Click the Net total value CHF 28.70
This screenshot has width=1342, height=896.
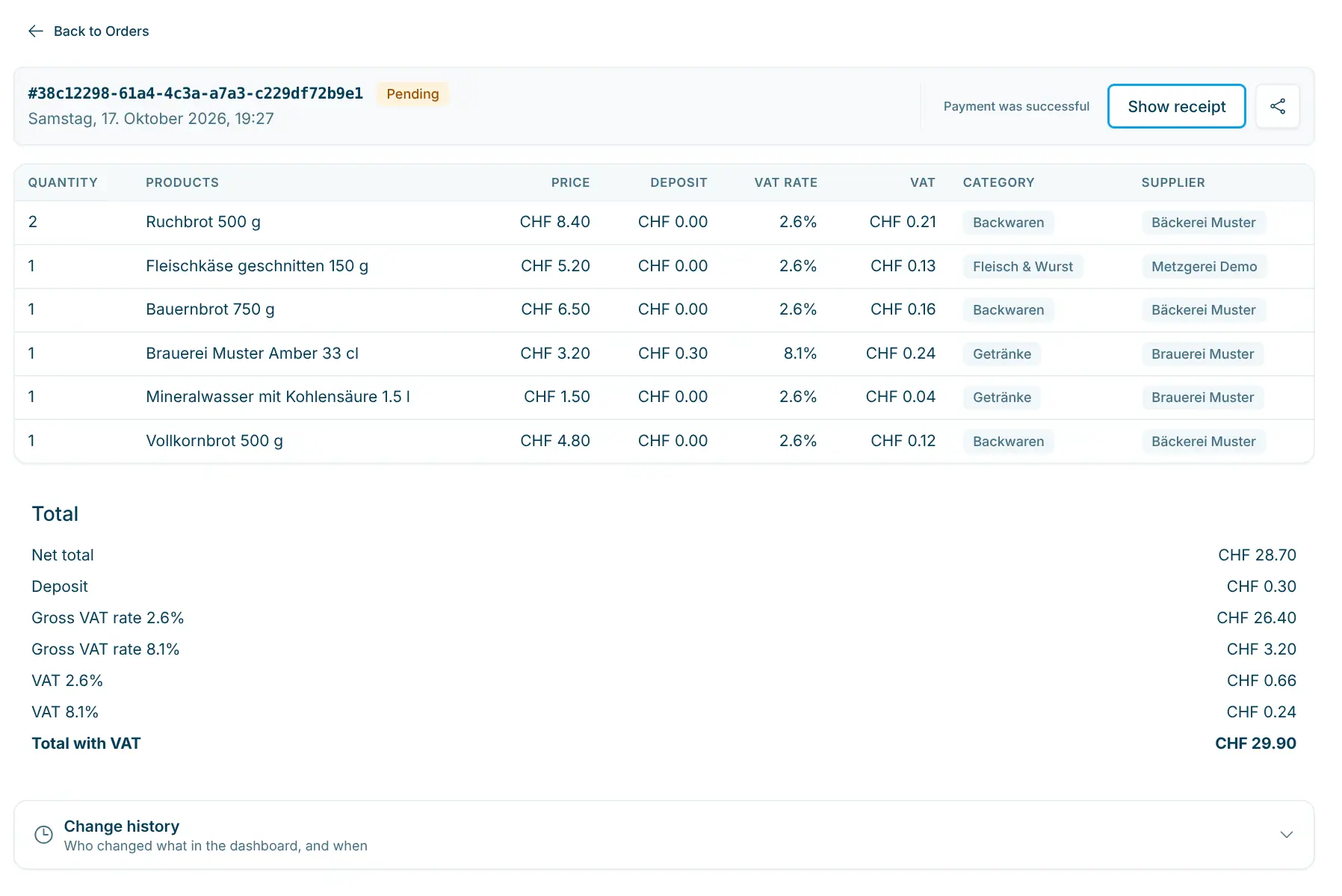(1257, 555)
